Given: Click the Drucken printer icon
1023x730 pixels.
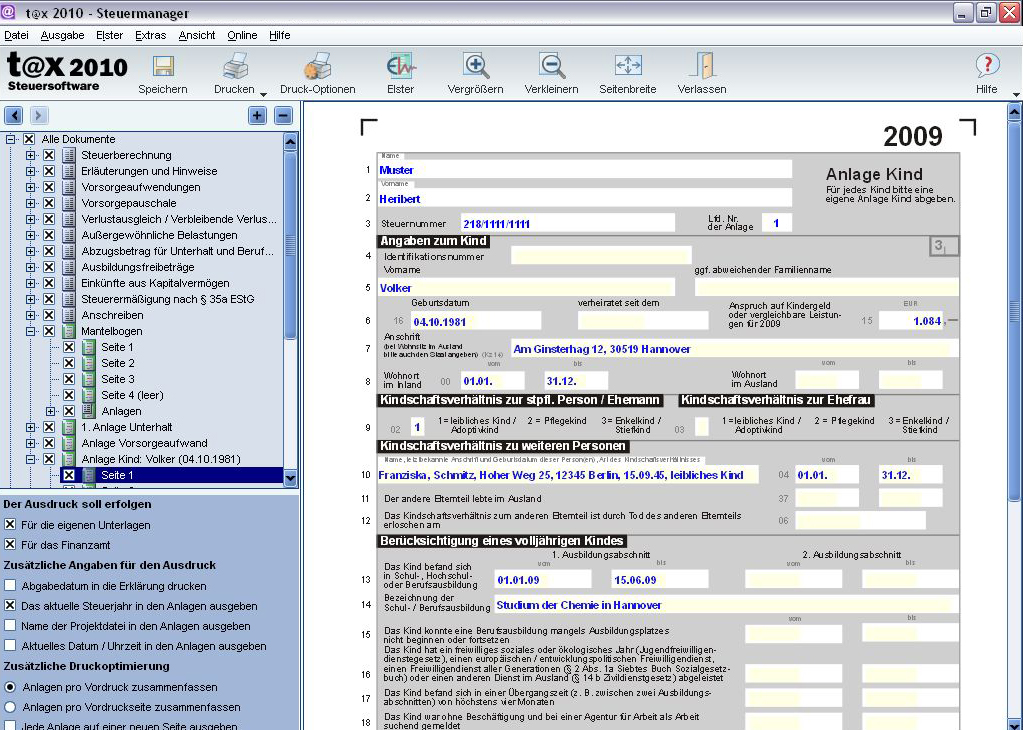Looking at the screenshot, I should coord(235,68).
